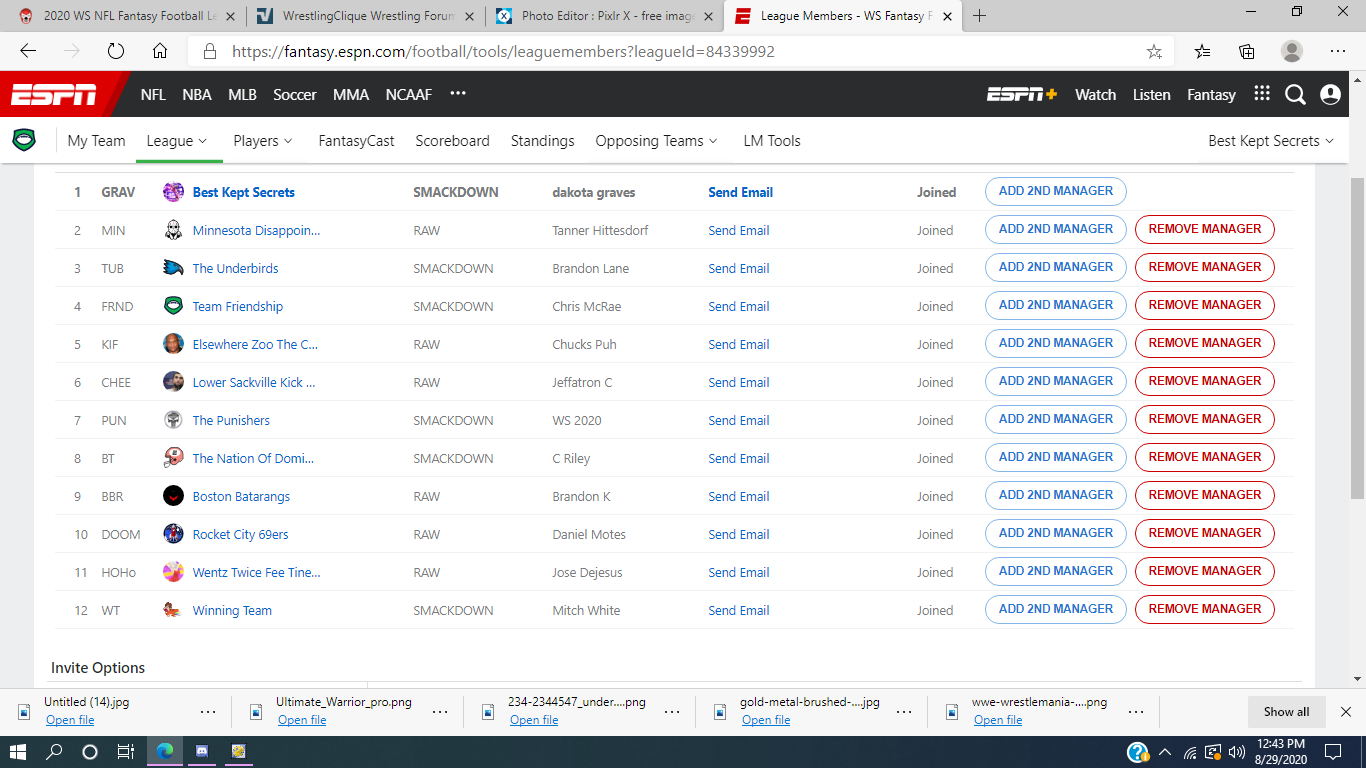Open the ESPN search magnifier icon

1295,95
